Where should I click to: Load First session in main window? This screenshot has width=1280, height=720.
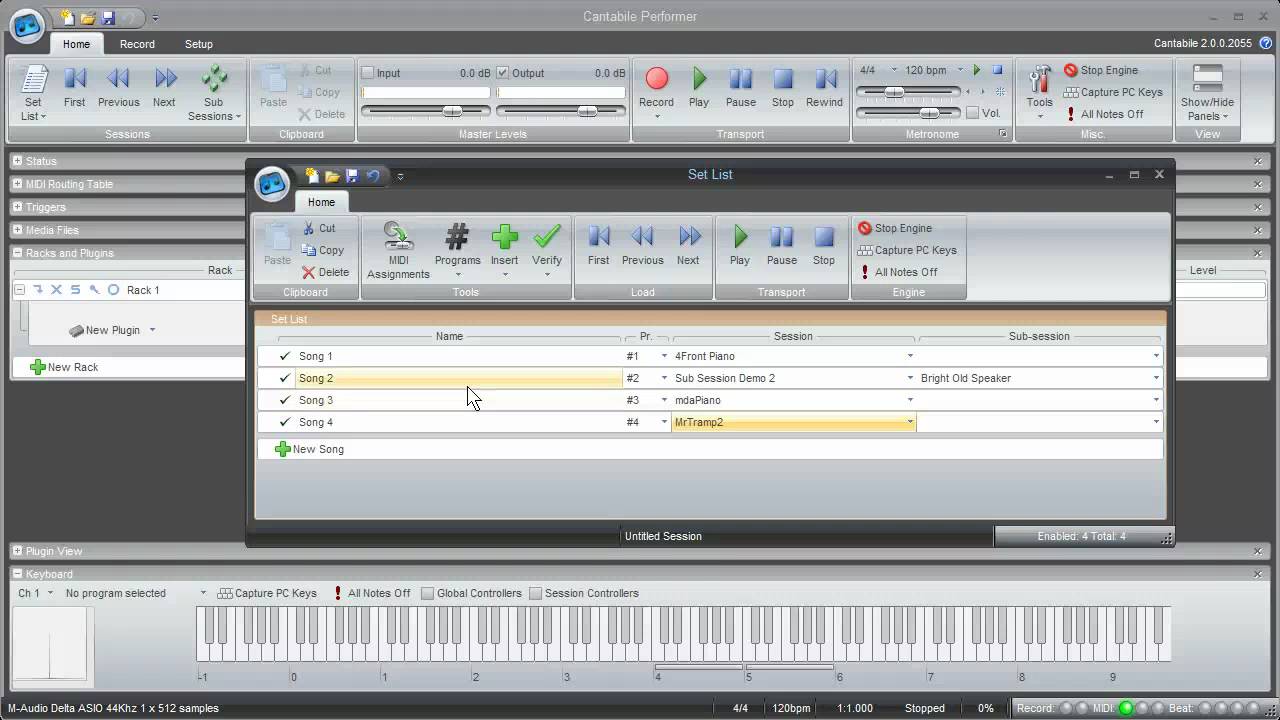[x=74, y=87]
